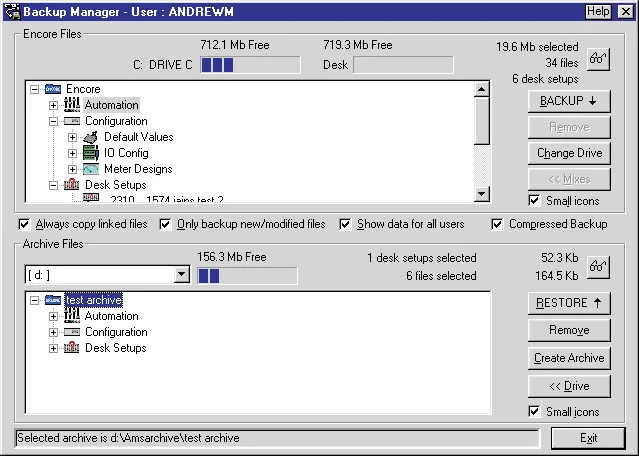639x456 pixels.
Task: Expand the Meter Designs node
Action: (73, 169)
